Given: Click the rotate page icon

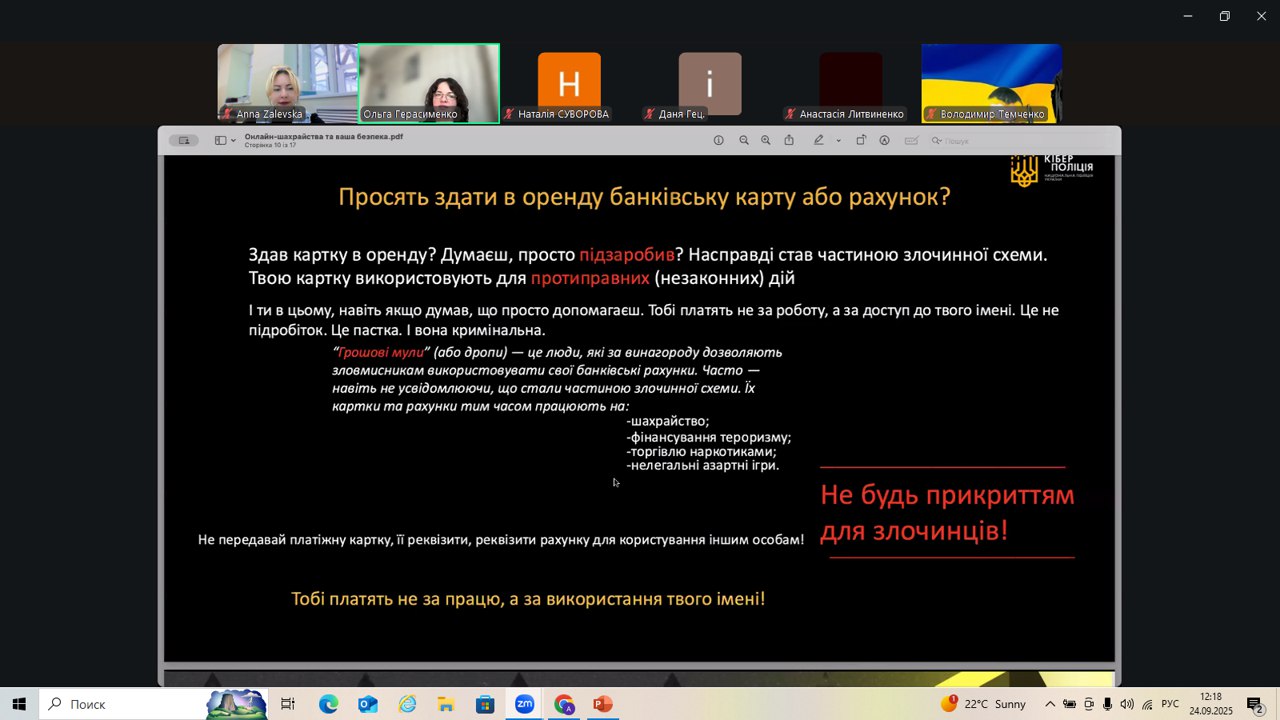Looking at the screenshot, I should pyautogui.click(x=861, y=141).
